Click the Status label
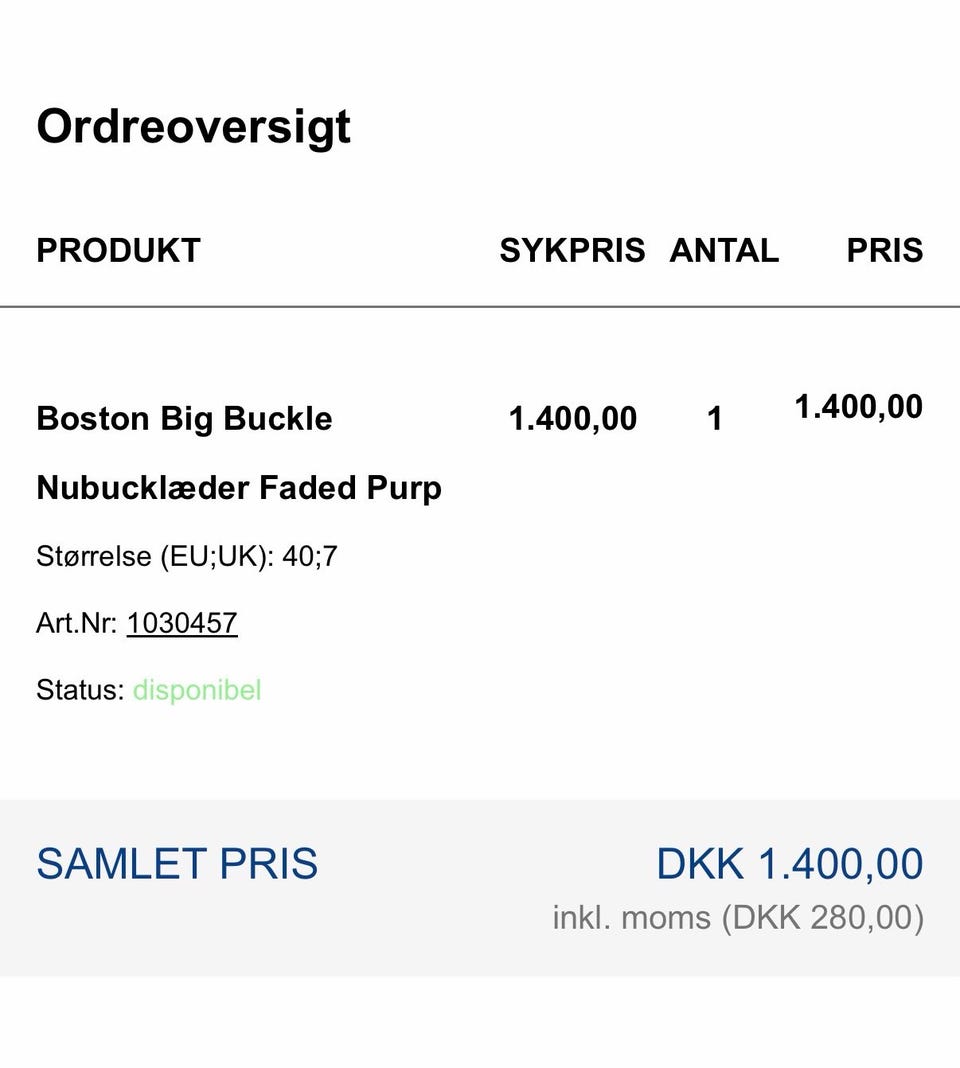The width and height of the screenshot is (960, 1068). pyautogui.click(x=80, y=690)
